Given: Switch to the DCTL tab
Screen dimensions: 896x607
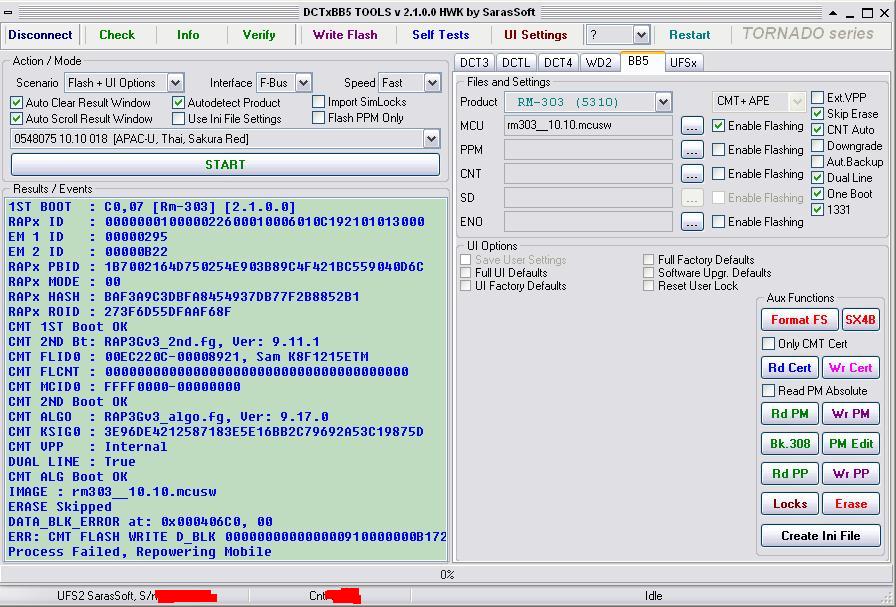Looking at the screenshot, I should click(515, 62).
